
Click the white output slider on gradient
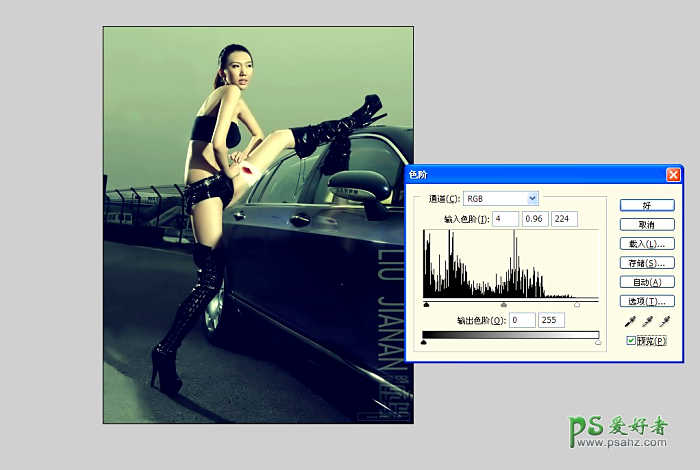[x=598, y=342]
